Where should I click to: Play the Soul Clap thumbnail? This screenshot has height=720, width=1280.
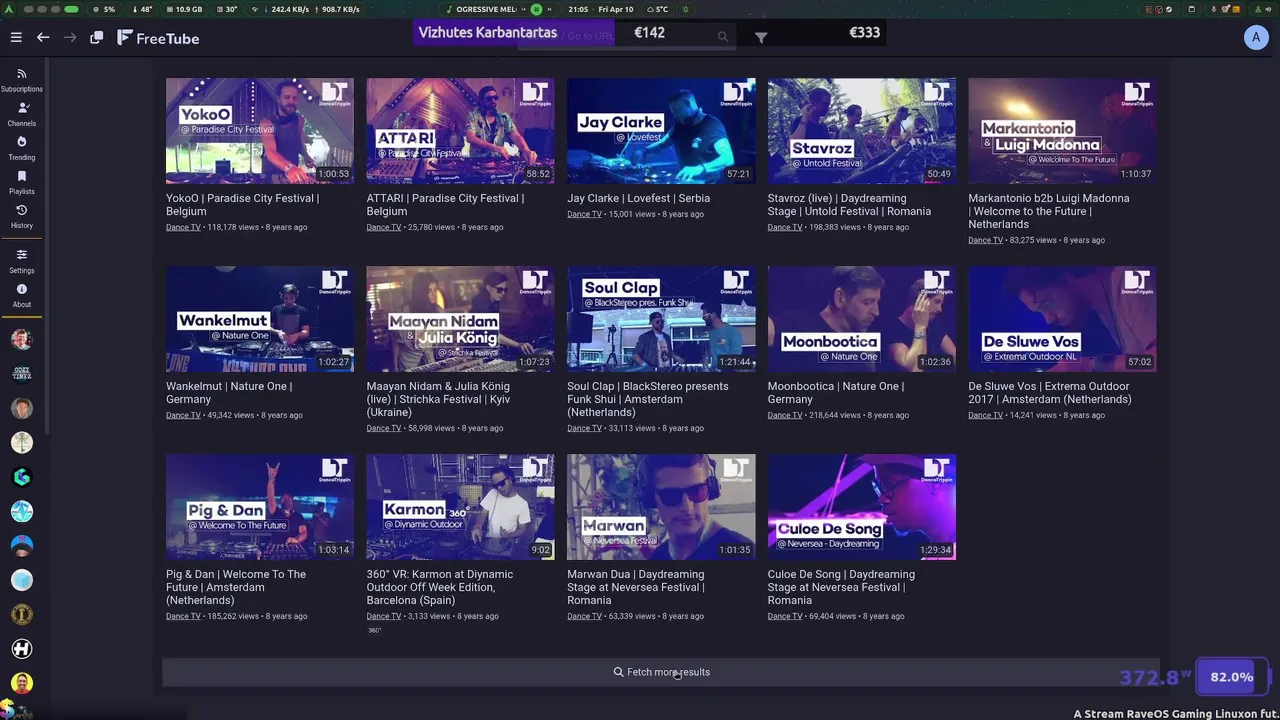pos(661,319)
